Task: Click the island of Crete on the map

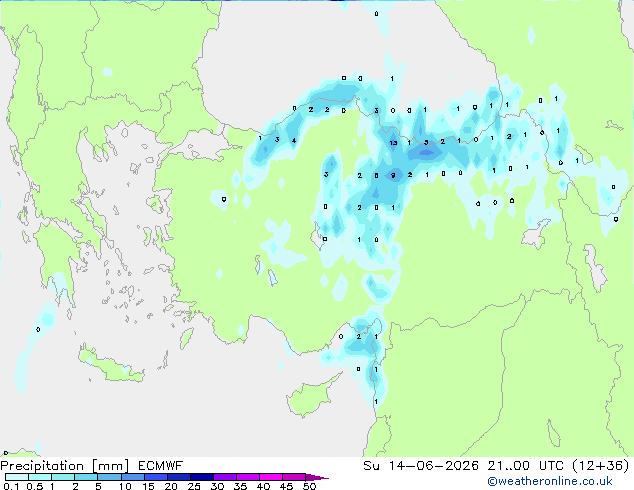Action: tap(110, 365)
